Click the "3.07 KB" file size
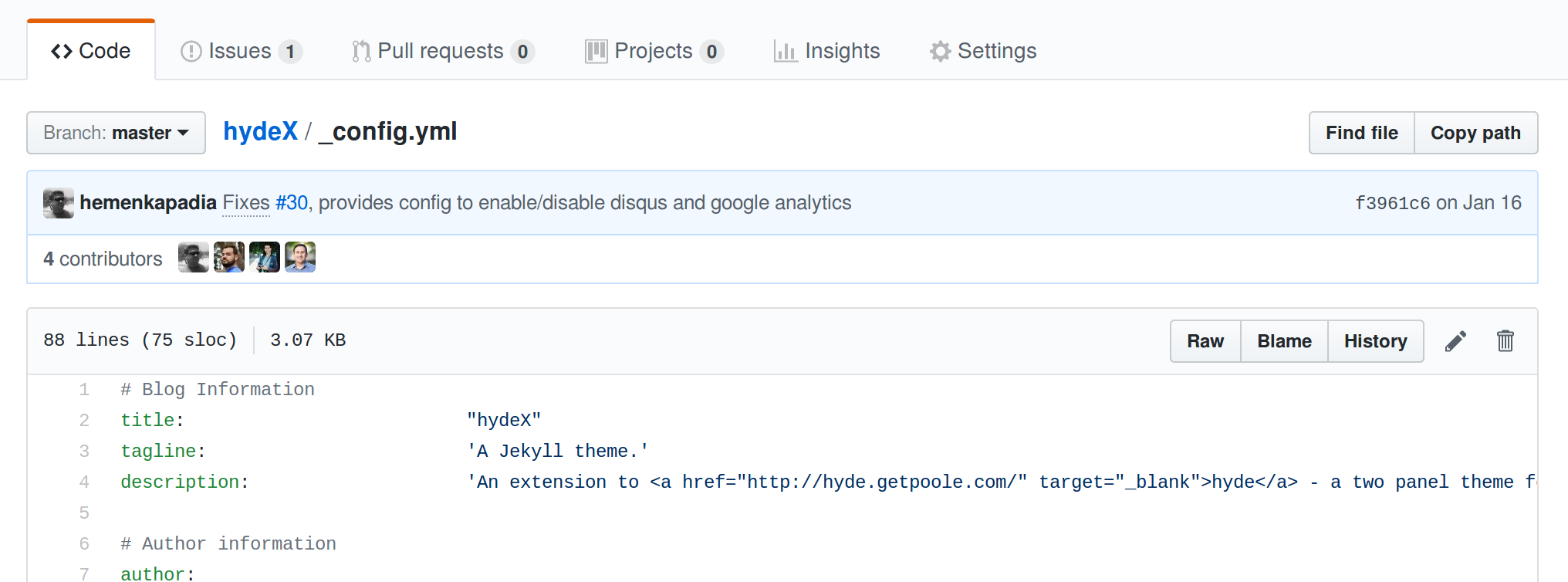 tap(308, 340)
